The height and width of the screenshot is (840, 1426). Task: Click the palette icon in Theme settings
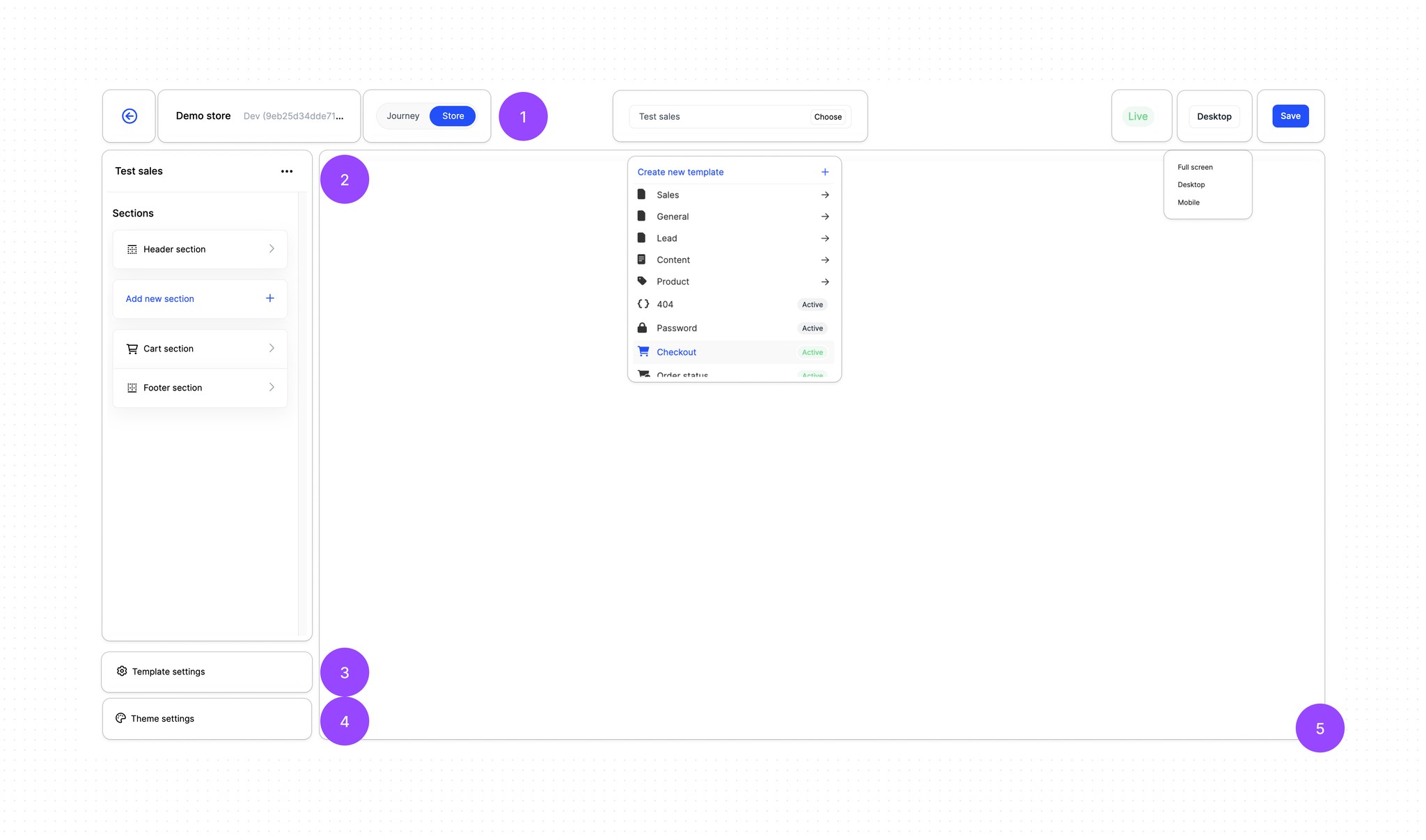tap(120, 718)
